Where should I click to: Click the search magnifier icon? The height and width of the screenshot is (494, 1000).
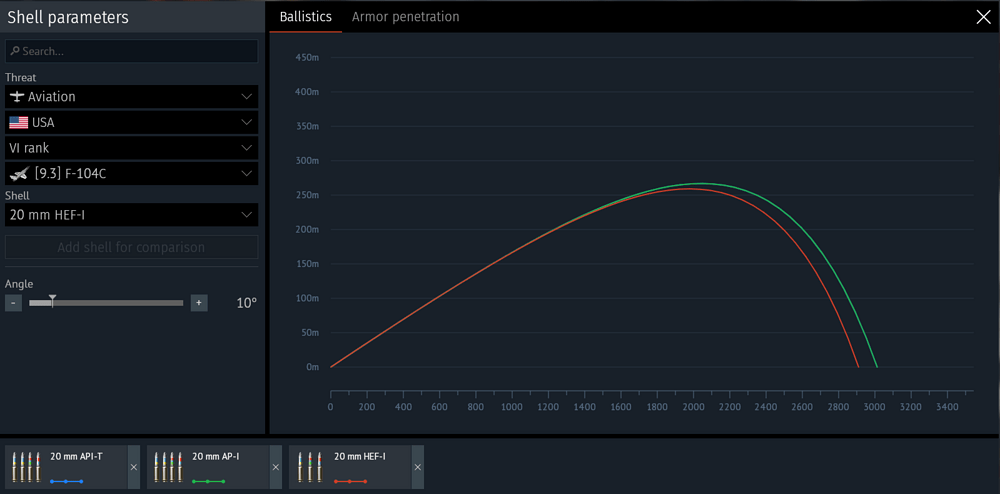[15, 51]
